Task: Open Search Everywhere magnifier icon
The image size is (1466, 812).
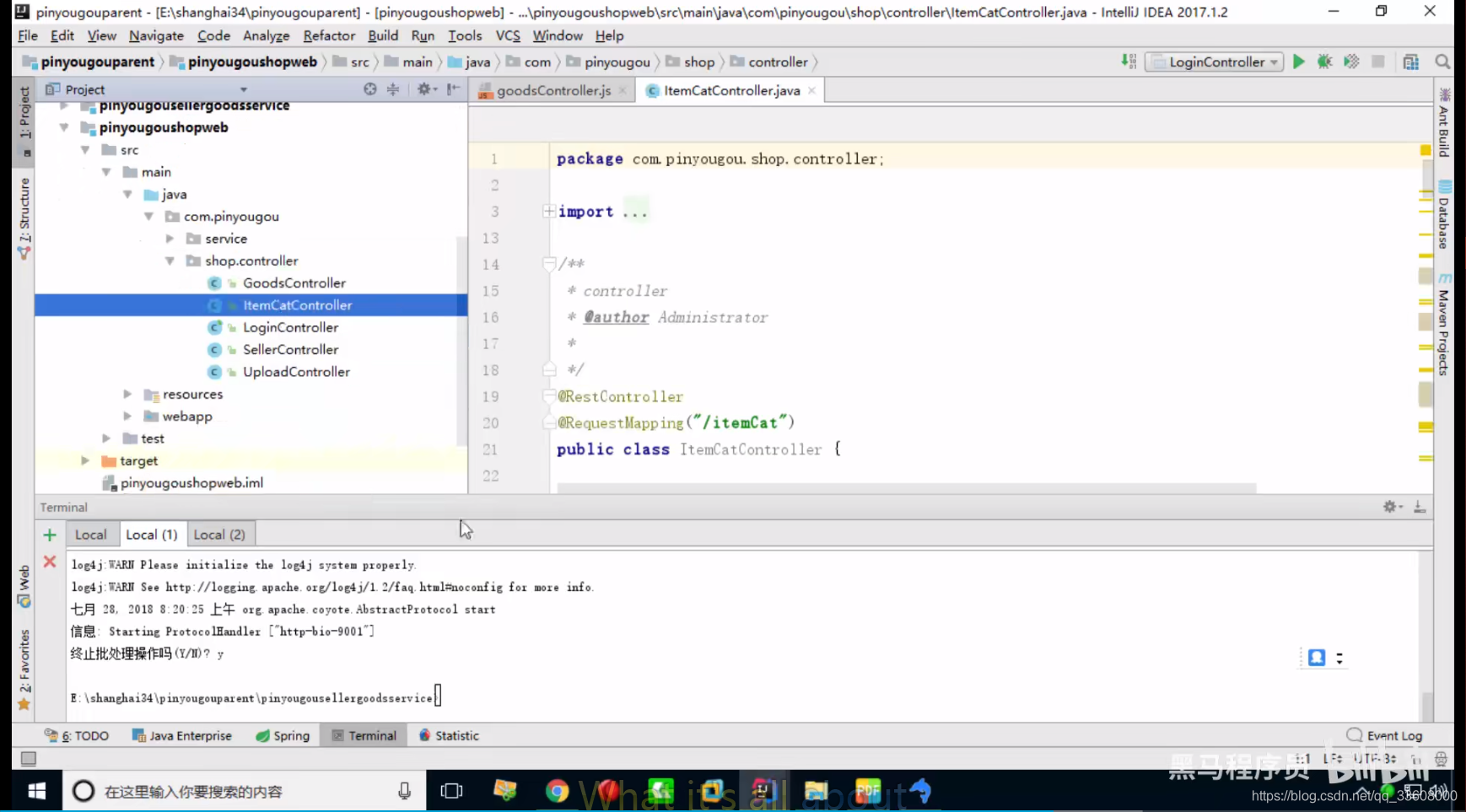Action: coord(1442,62)
